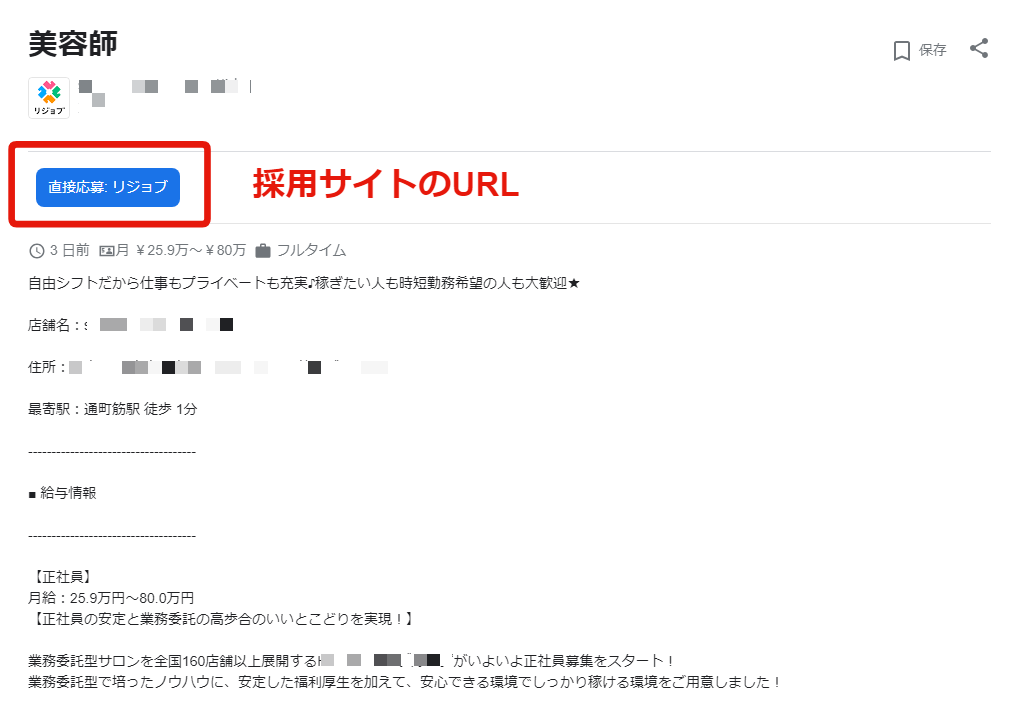Screen dimensions: 1010x702
Task: Click the bookmark save icon
Action: pyautogui.click(x=902, y=50)
